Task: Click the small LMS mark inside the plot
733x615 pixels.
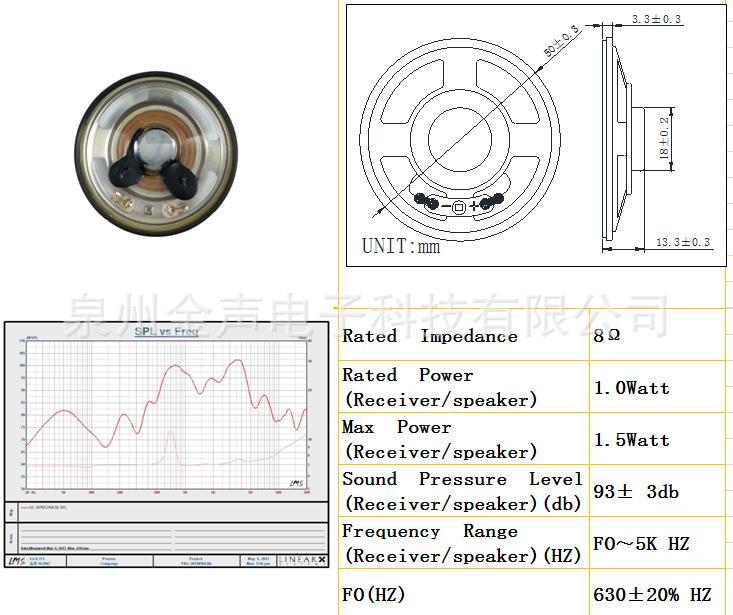Action: [x=294, y=484]
